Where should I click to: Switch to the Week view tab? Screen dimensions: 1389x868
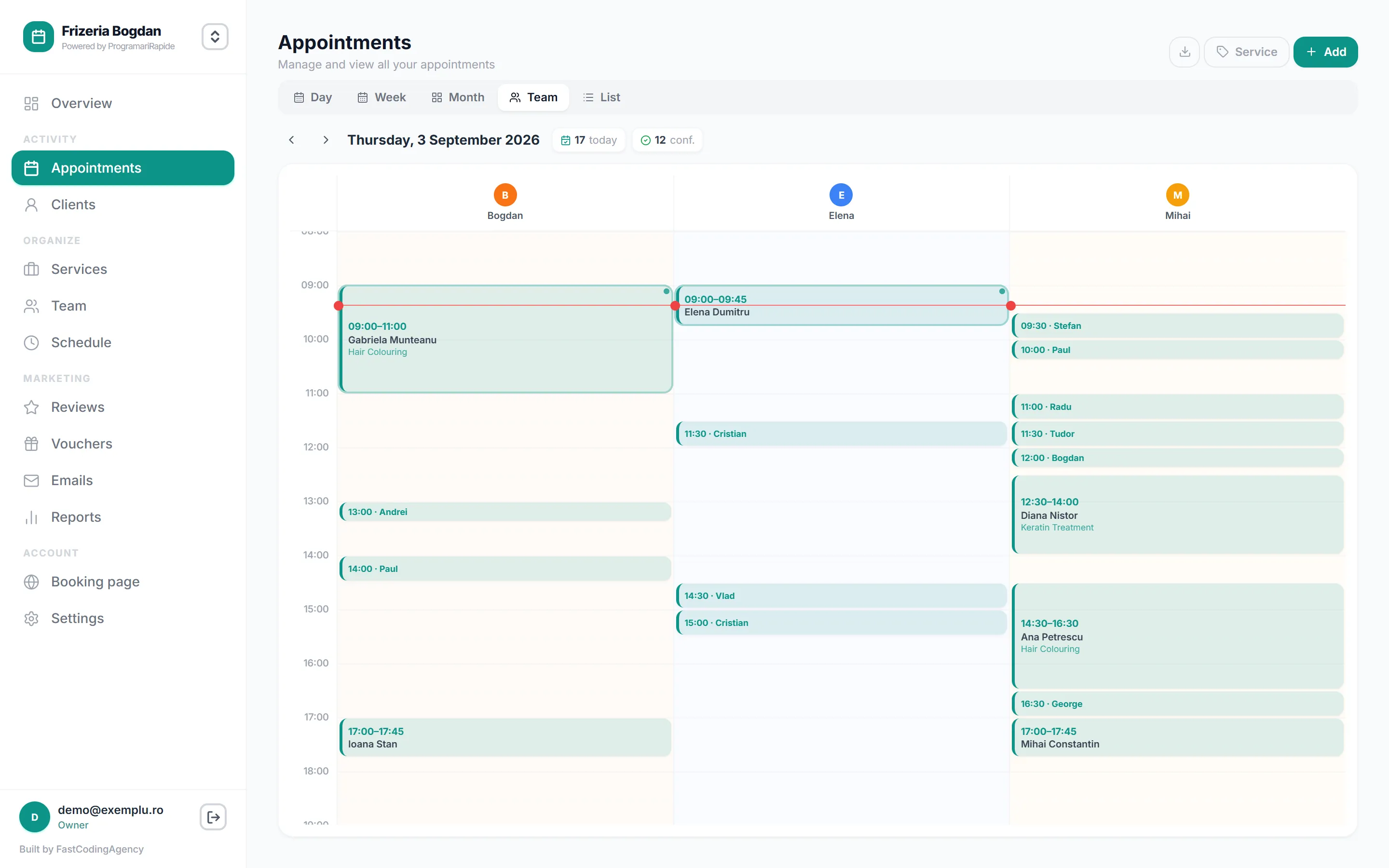381,97
